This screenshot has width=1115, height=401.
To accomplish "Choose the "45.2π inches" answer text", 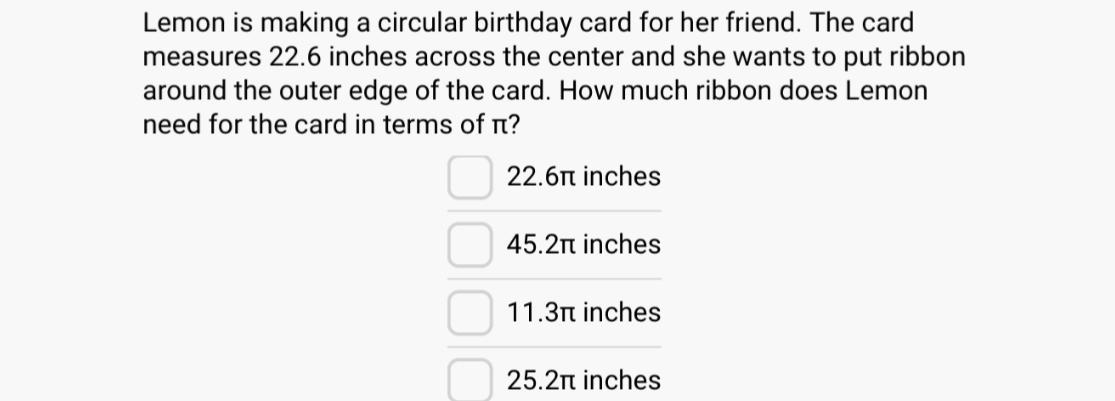I will click(x=584, y=245).
